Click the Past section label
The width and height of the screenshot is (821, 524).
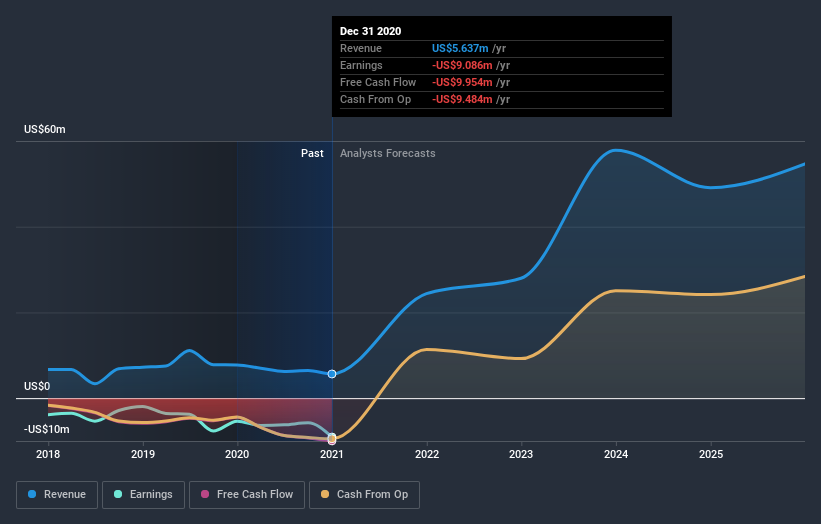click(x=312, y=153)
